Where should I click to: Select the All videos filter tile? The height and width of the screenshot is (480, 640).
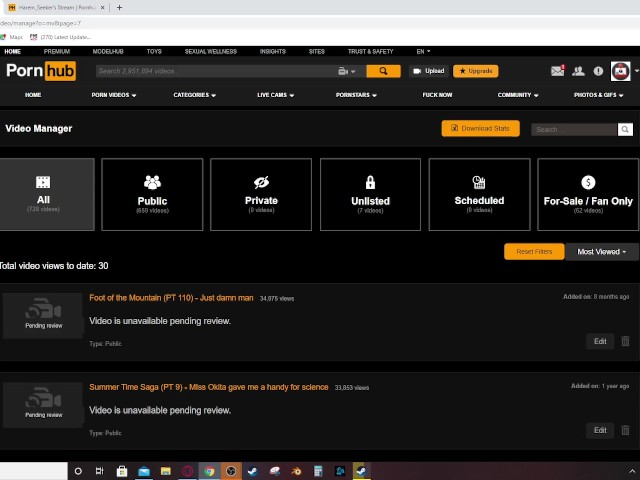point(46,194)
